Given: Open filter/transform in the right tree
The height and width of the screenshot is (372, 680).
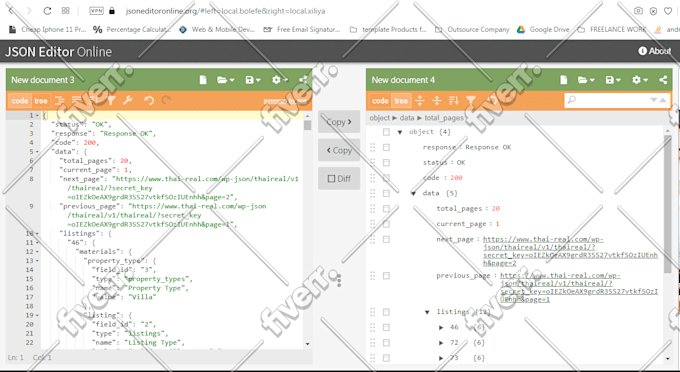Looking at the screenshot, I should [471, 101].
